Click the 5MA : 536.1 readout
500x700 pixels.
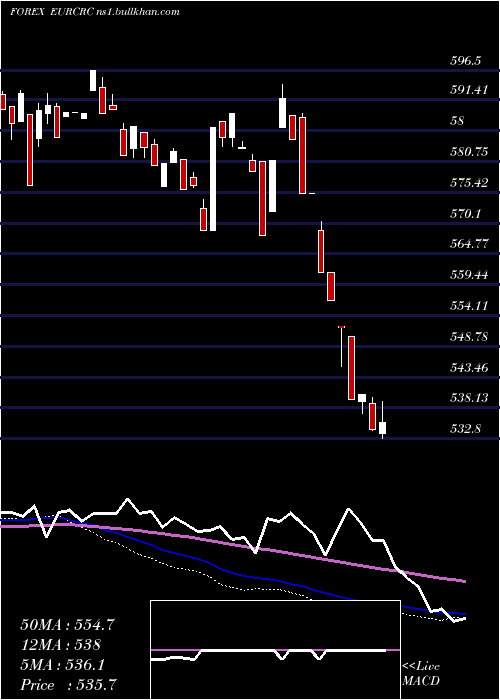[x=62, y=665]
